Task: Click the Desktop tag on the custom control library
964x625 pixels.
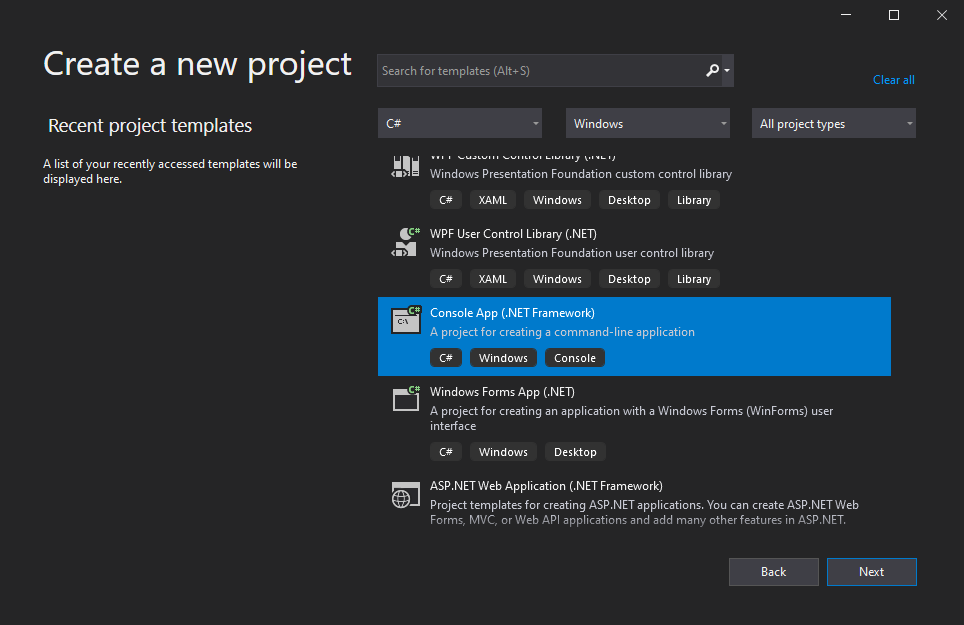Action: pyautogui.click(x=630, y=200)
